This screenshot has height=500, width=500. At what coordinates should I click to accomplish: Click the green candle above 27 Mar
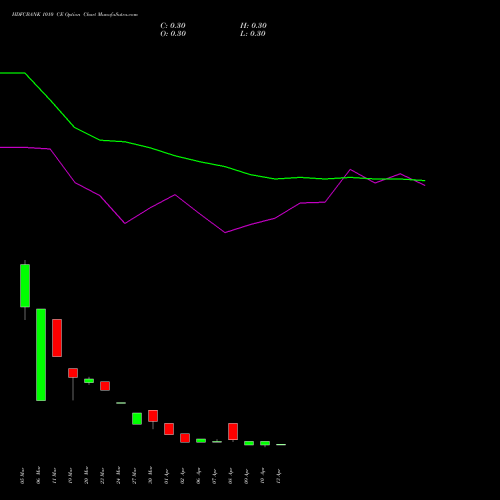[x=137, y=419]
